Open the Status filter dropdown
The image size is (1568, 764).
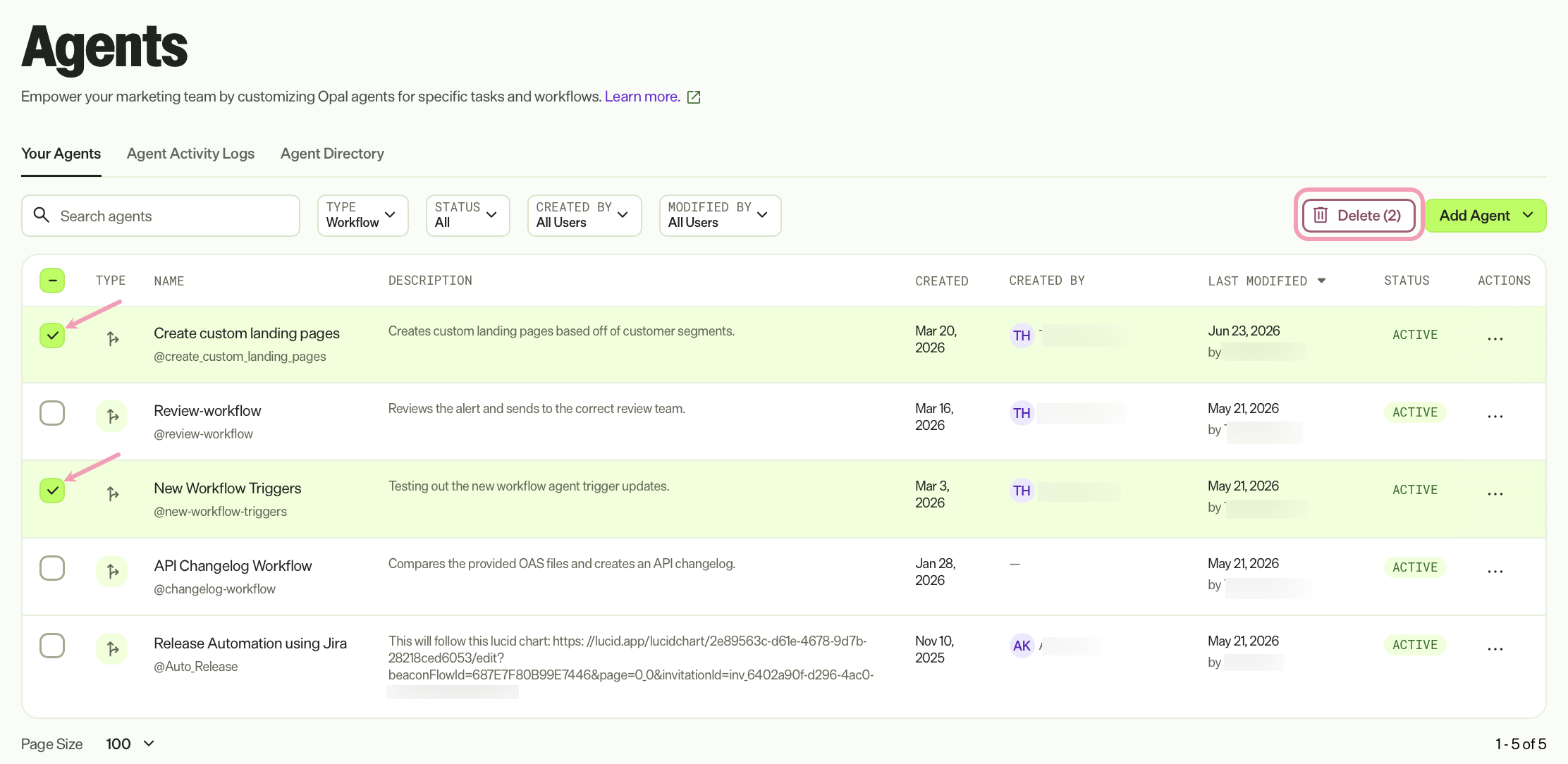(x=467, y=216)
